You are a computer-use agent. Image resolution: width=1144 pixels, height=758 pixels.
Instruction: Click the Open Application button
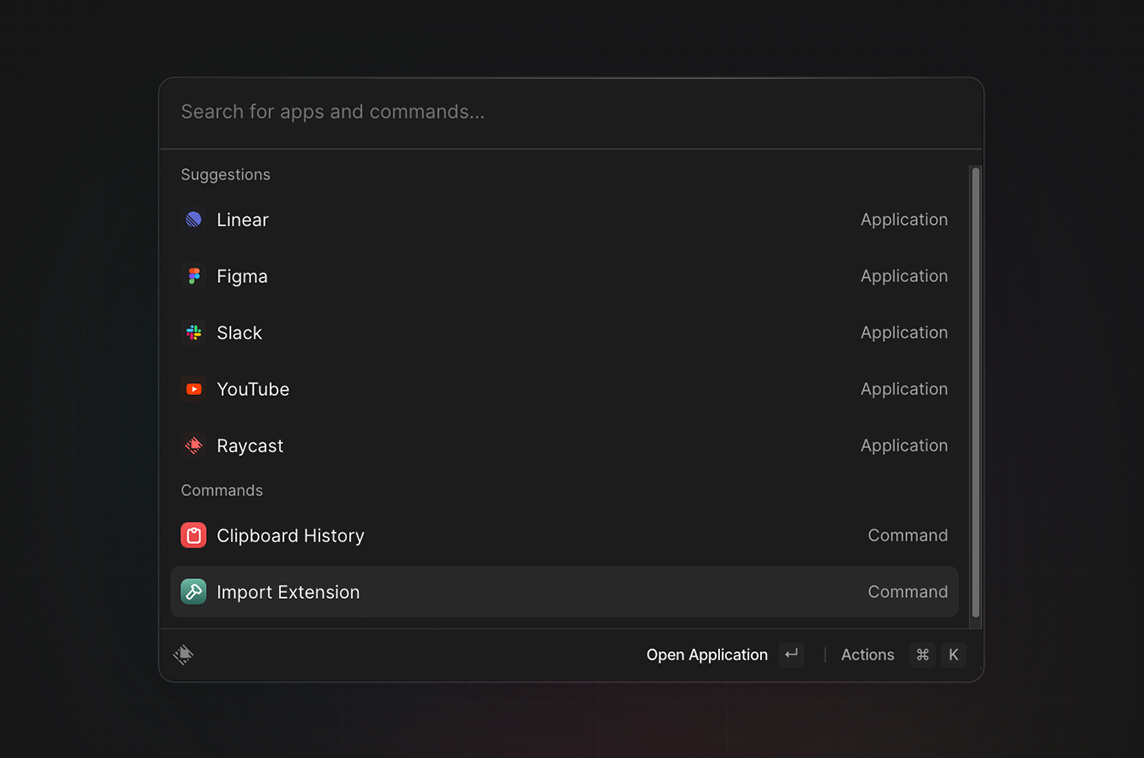[706, 654]
